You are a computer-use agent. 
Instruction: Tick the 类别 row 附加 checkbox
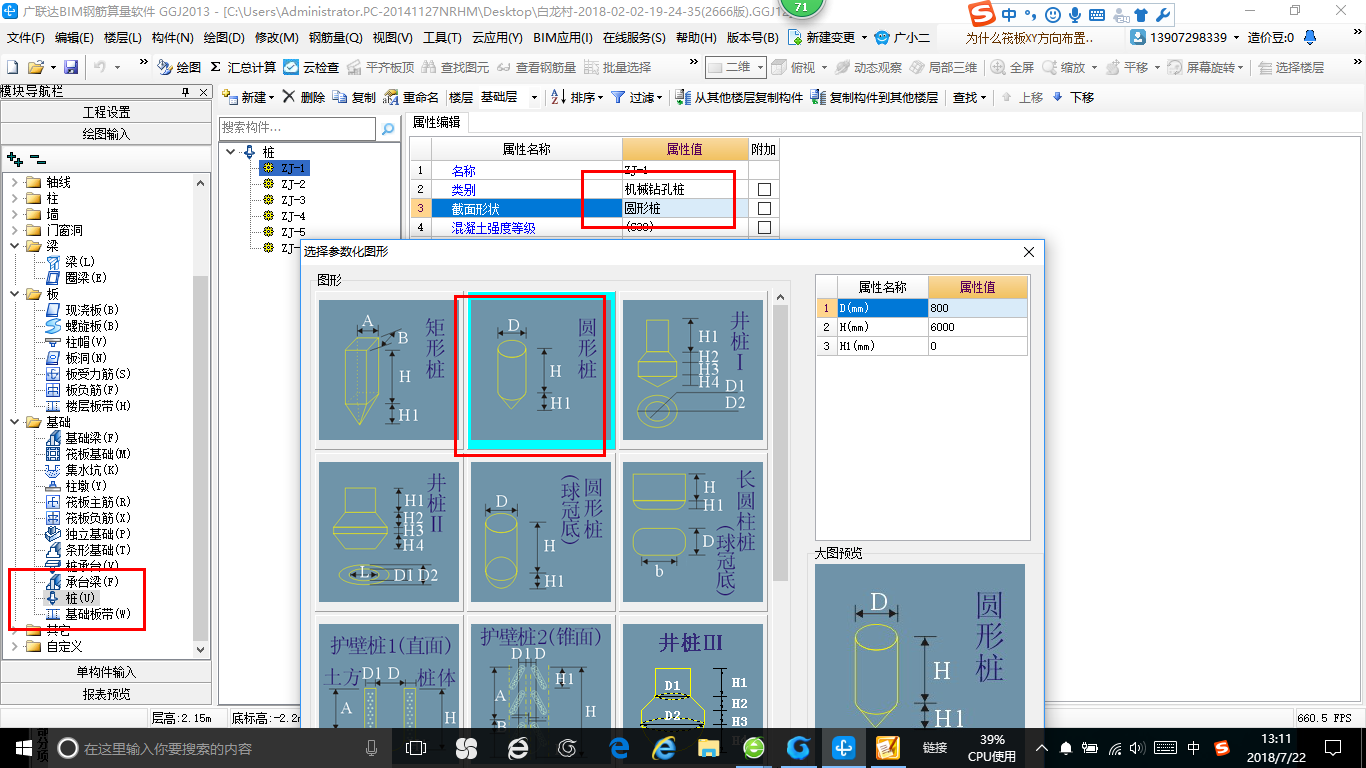(x=764, y=190)
